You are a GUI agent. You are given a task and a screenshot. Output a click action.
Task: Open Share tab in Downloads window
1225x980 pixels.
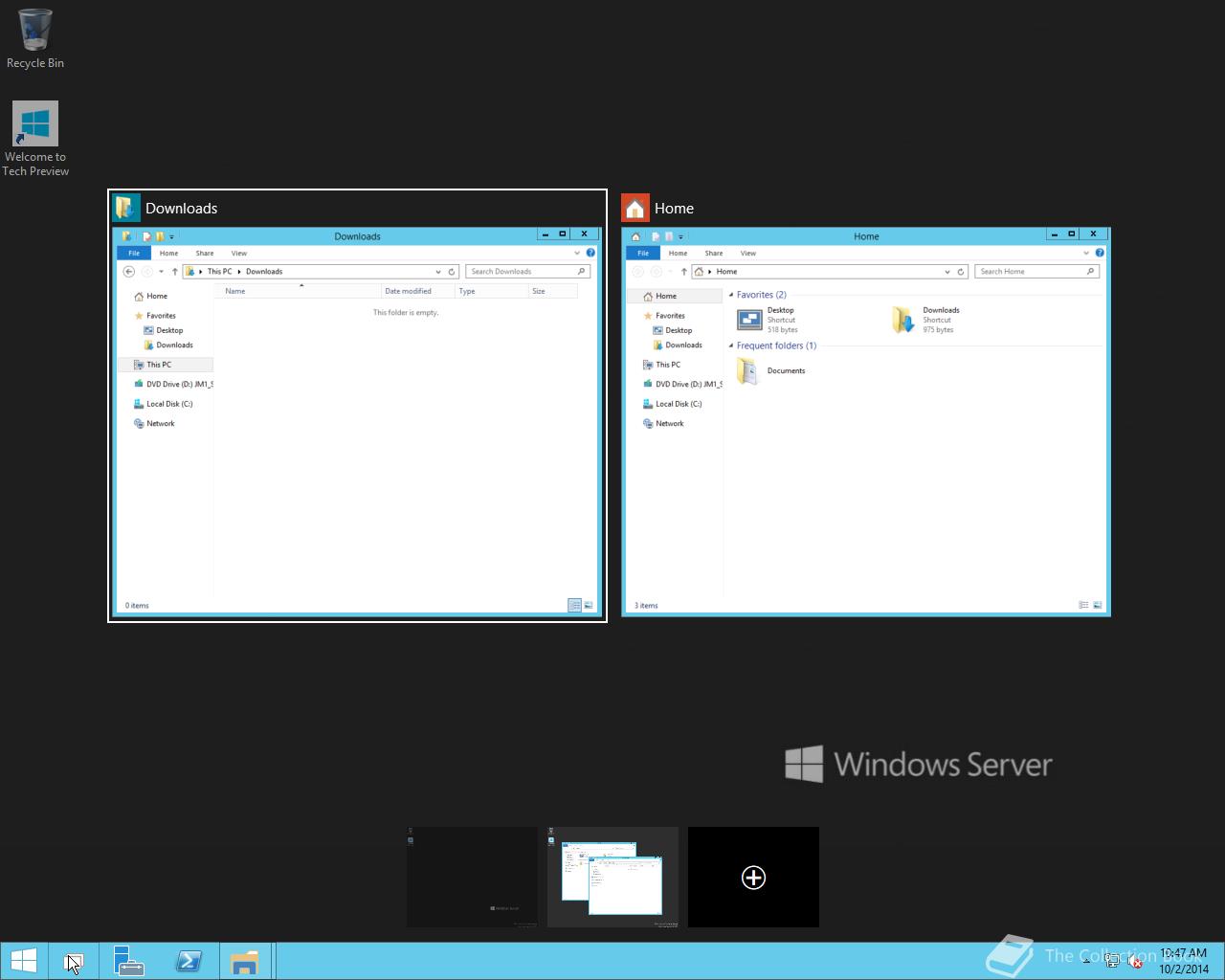tap(205, 253)
